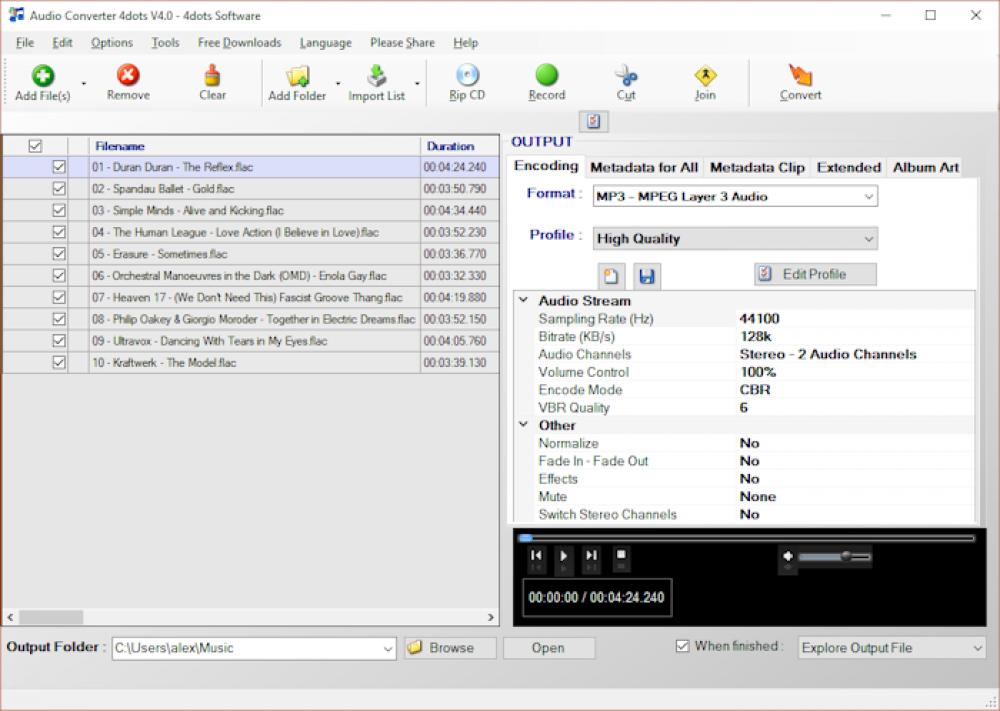Open the Free Downloads menu
The height and width of the screenshot is (711, 1000).
pos(239,43)
